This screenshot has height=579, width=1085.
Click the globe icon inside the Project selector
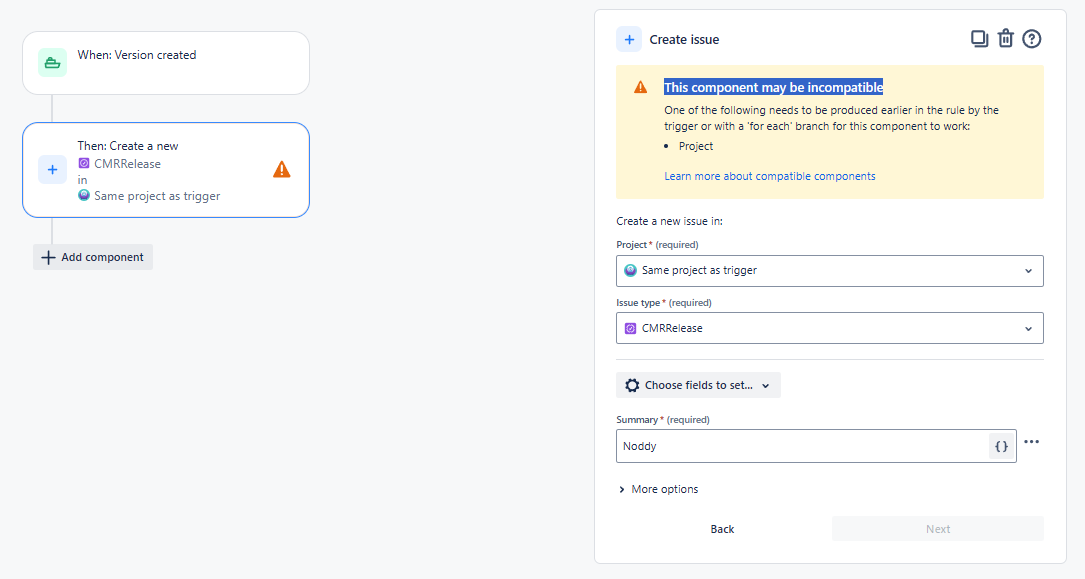coord(630,270)
